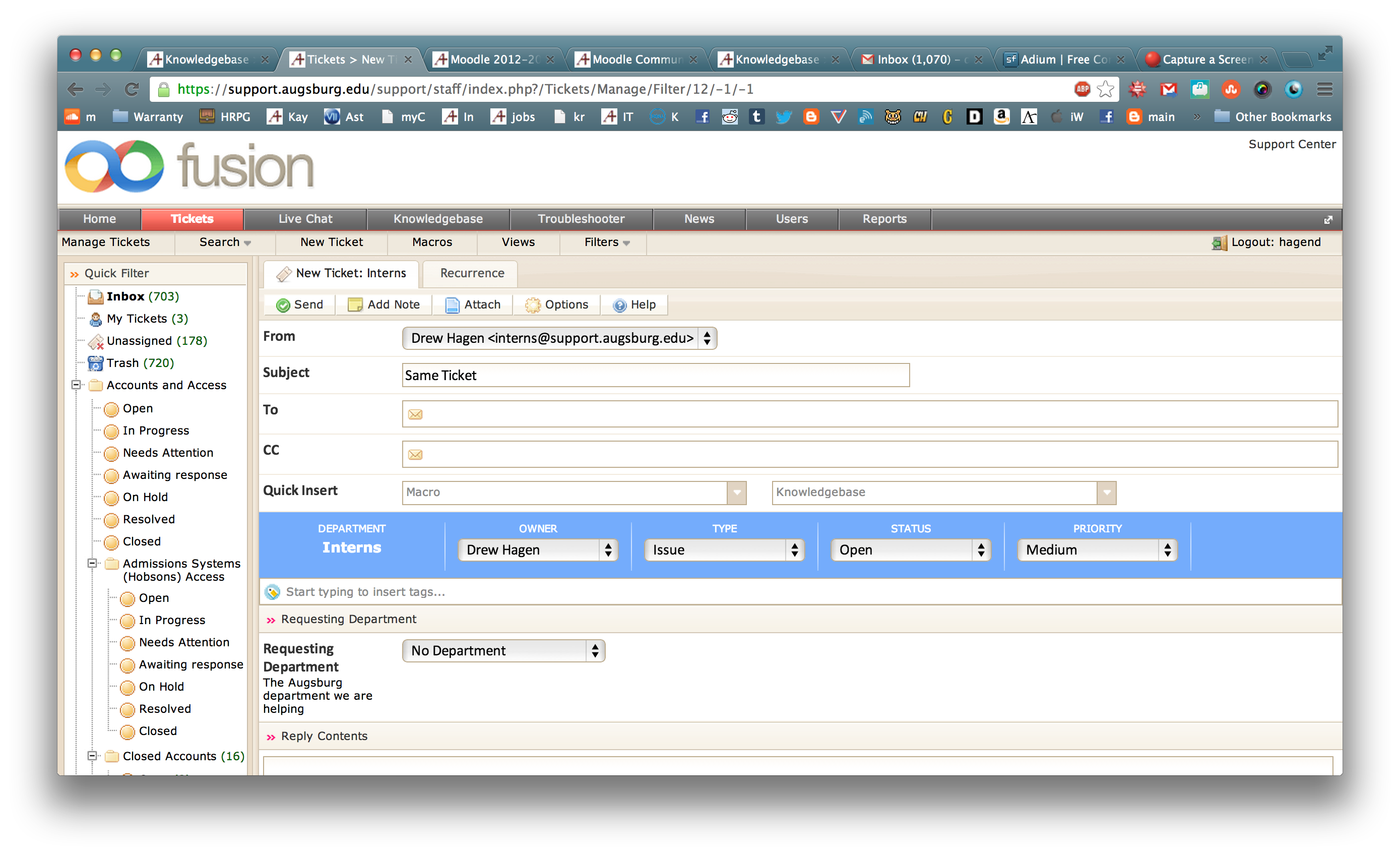
Task: Click the Adblock Plus extension icon
Action: click(x=1083, y=89)
